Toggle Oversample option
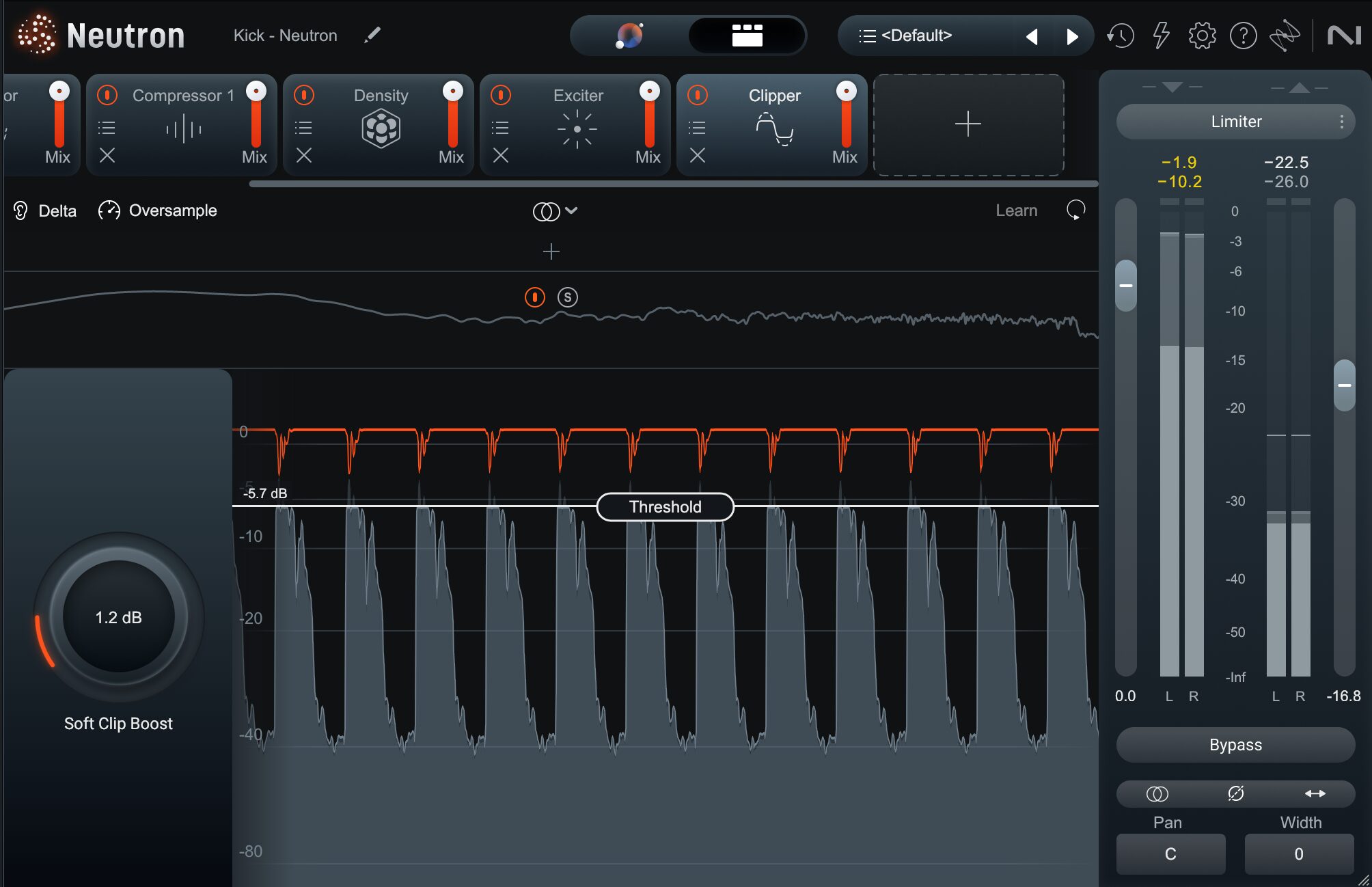The image size is (1372, 887). pos(158,210)
